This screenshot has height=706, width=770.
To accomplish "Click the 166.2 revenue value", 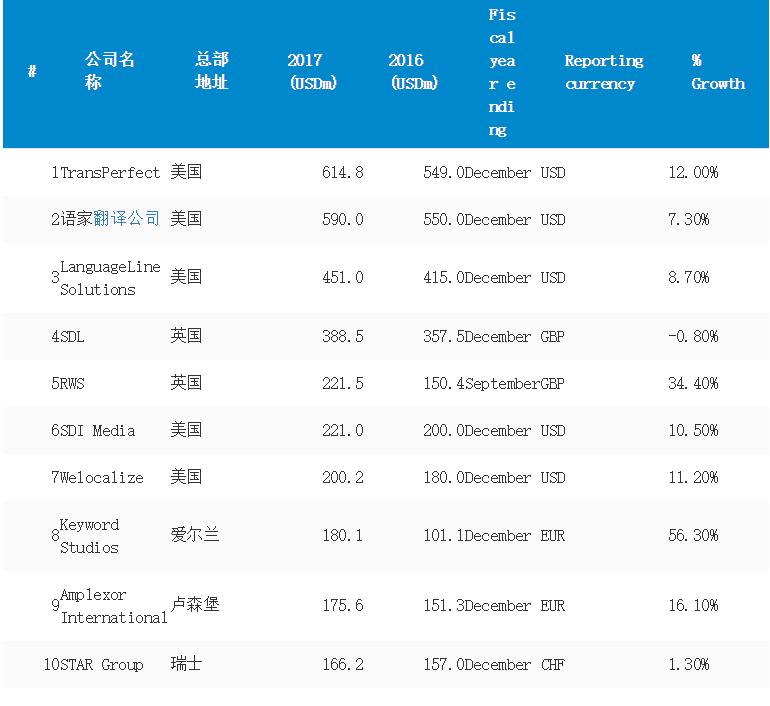I will [343, 664].
